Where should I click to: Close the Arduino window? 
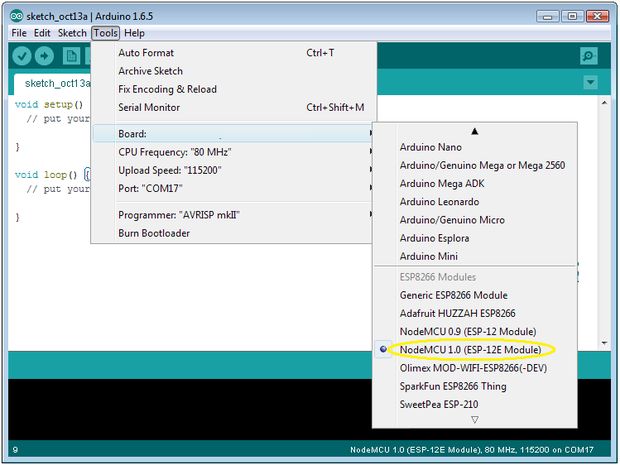pos(597,16)
